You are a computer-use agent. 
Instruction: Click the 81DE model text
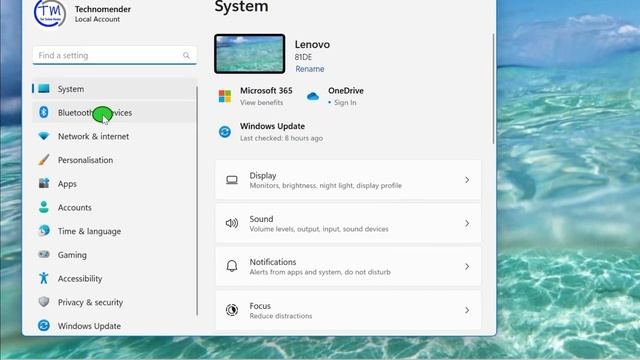pos(303,57)
